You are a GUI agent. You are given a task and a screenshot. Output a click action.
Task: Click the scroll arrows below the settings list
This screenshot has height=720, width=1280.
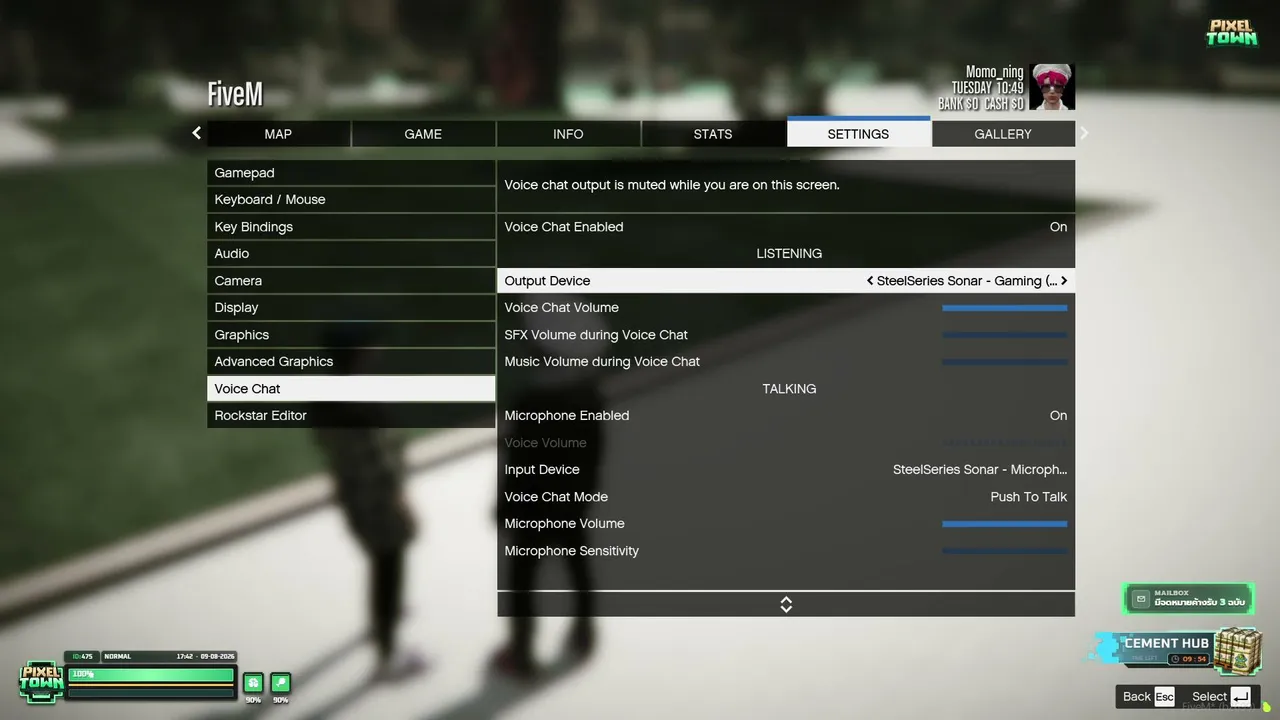point(786,604)
